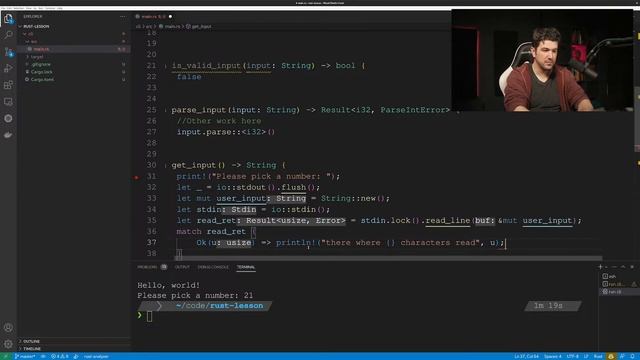Place cursor on line 27 input.parse
Screen dimensions: 640x360
[225, 132]
